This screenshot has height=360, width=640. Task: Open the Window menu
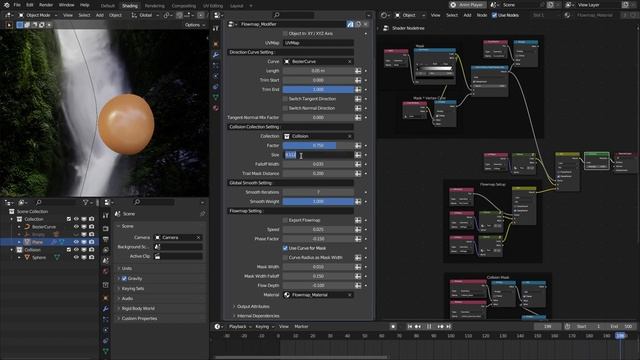[67, 5]
